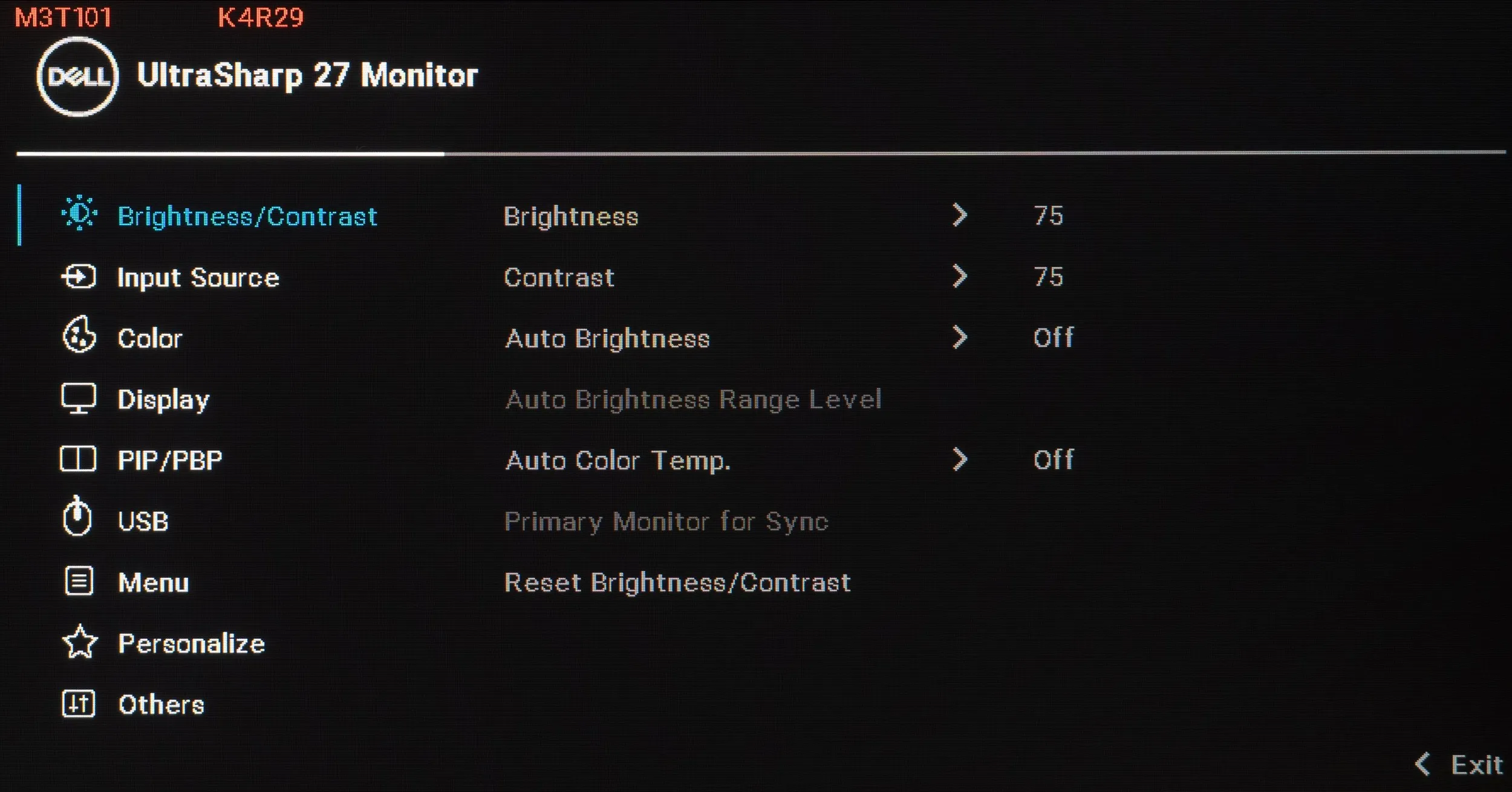Click the PIP/PBP split-screen icon

78,459
